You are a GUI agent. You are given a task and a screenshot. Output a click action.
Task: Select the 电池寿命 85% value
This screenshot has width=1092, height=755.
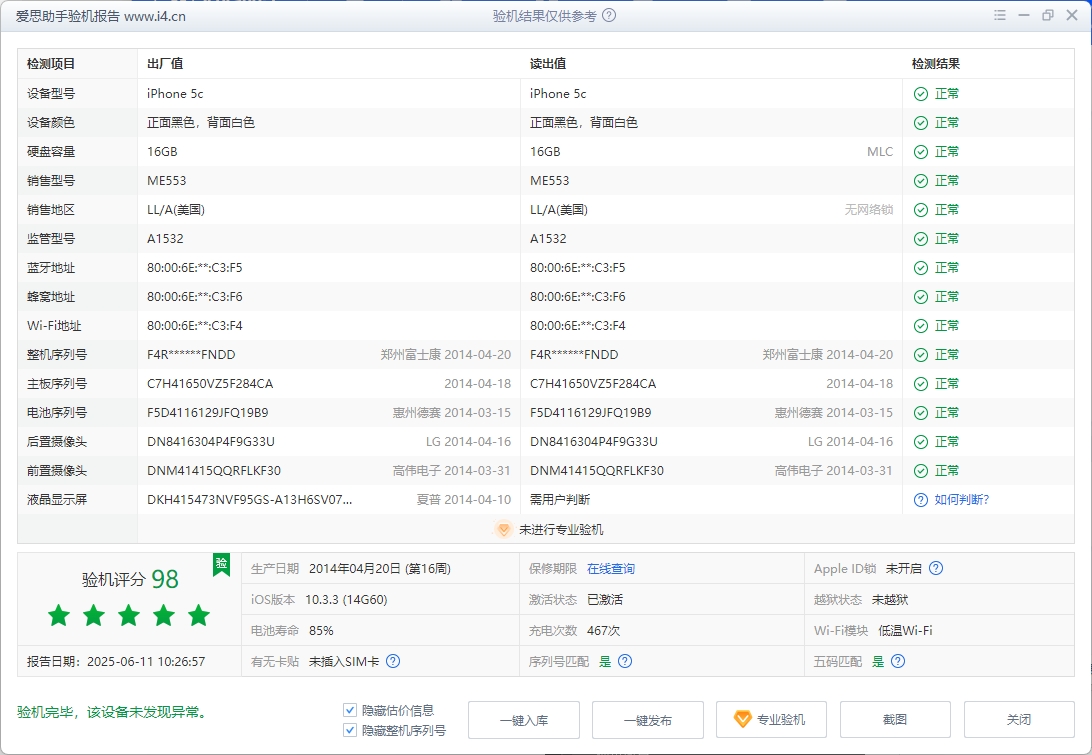321,631
